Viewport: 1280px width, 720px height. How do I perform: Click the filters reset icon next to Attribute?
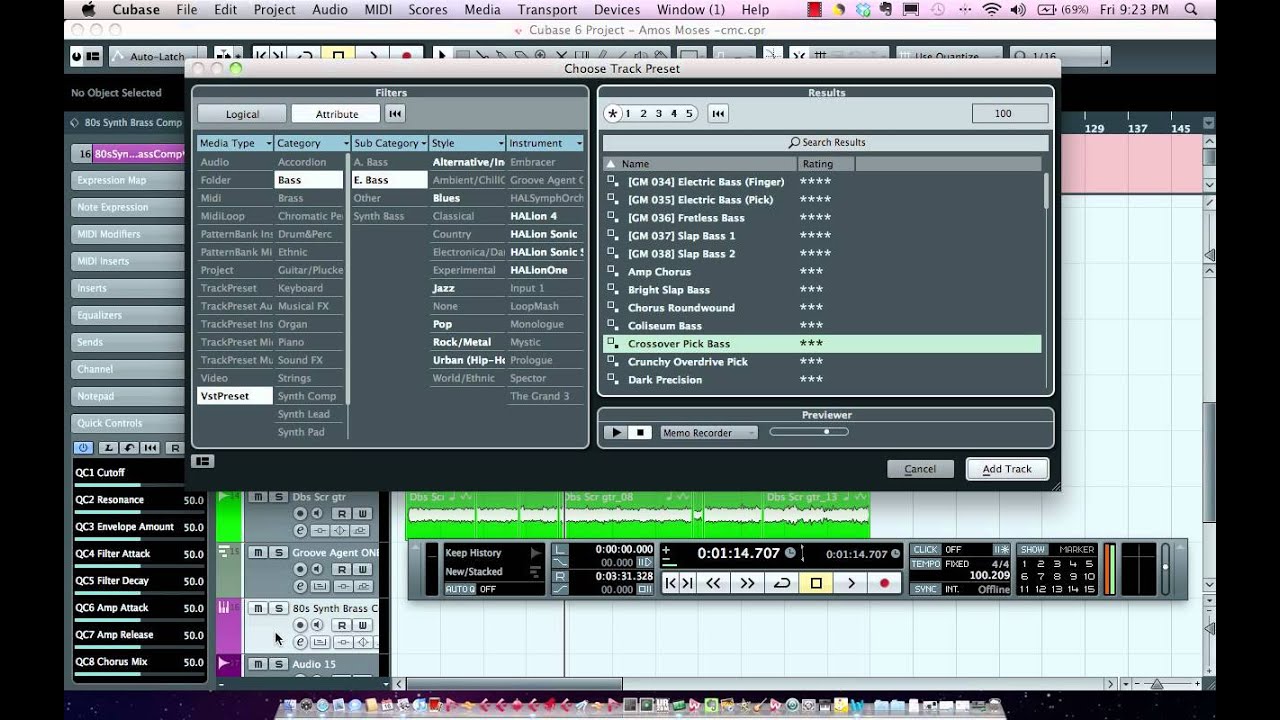(x=395, y=114)
